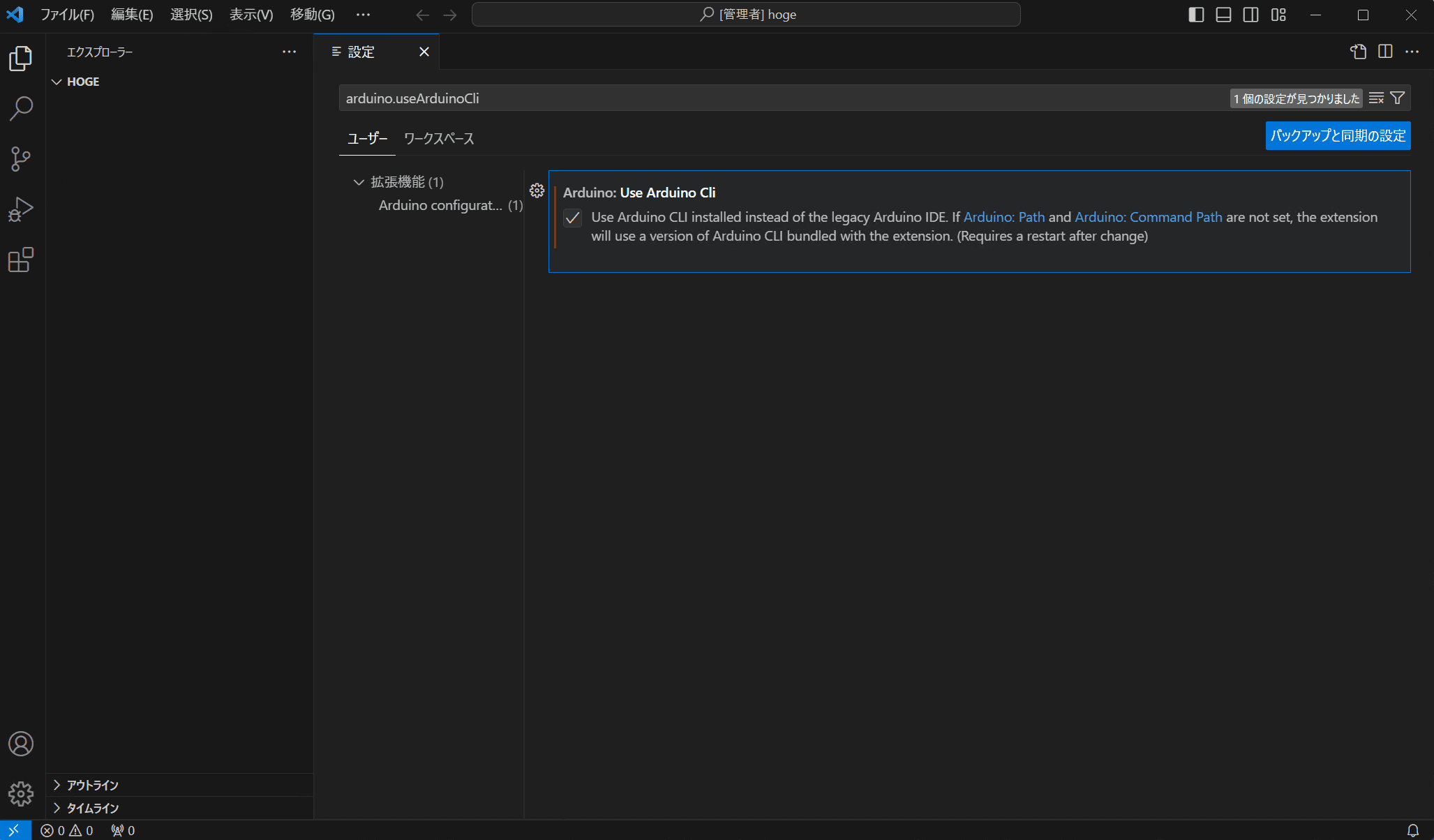Split the editor to the right
Viewport: 1434px width, 840px height.
(x=1385, y=52)
